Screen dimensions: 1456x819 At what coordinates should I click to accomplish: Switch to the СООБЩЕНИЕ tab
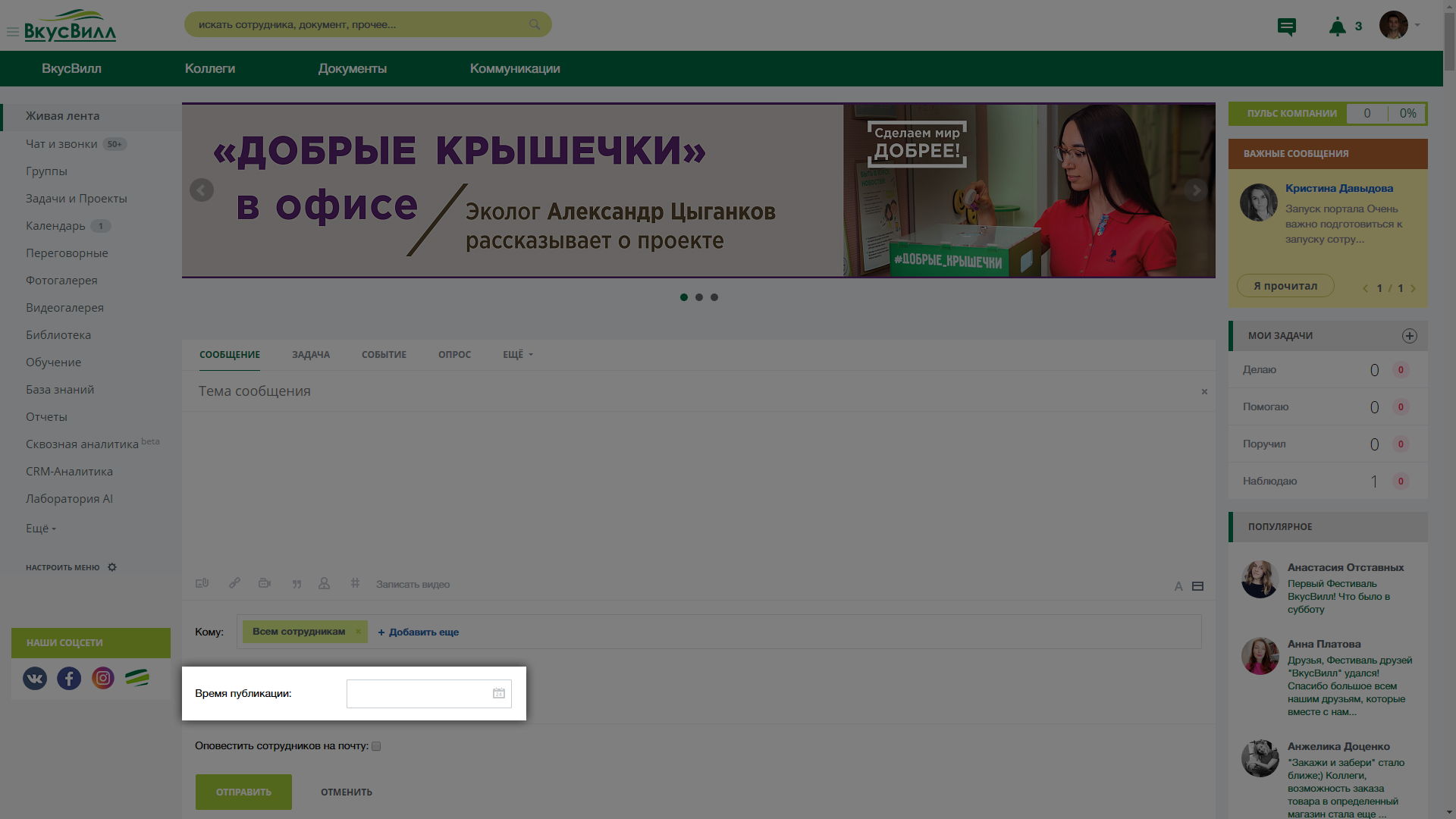pos(230,355)
